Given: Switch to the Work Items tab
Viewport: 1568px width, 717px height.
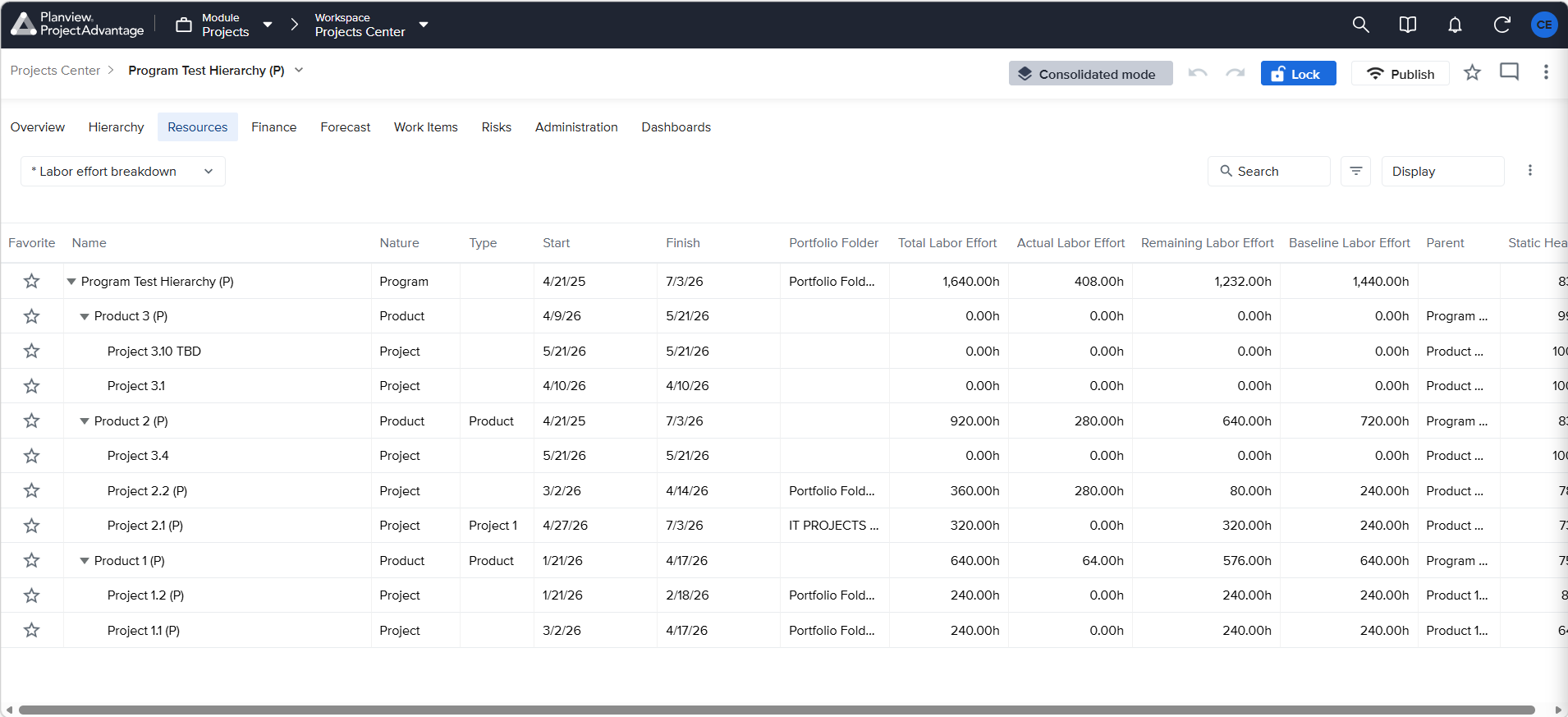Looking at the screenshot, I should coord(425,127).
